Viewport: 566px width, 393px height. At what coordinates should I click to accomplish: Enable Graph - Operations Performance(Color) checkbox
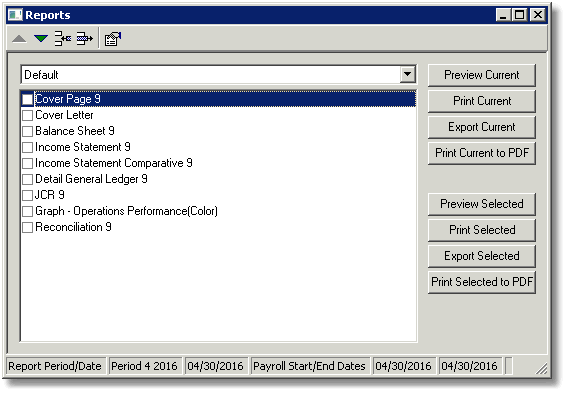(27, 211)
